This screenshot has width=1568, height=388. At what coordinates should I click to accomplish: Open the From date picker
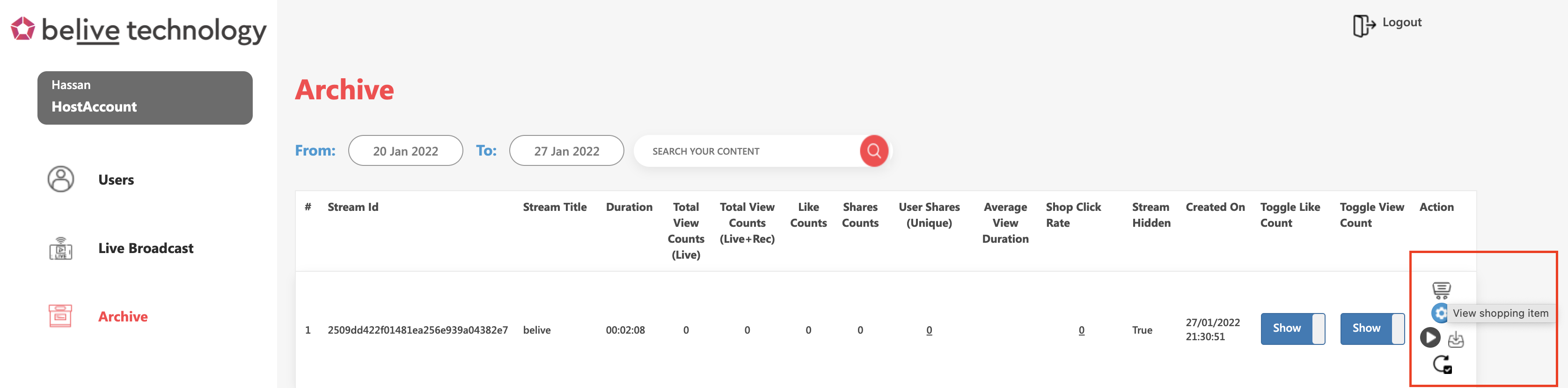coord(405,150)
